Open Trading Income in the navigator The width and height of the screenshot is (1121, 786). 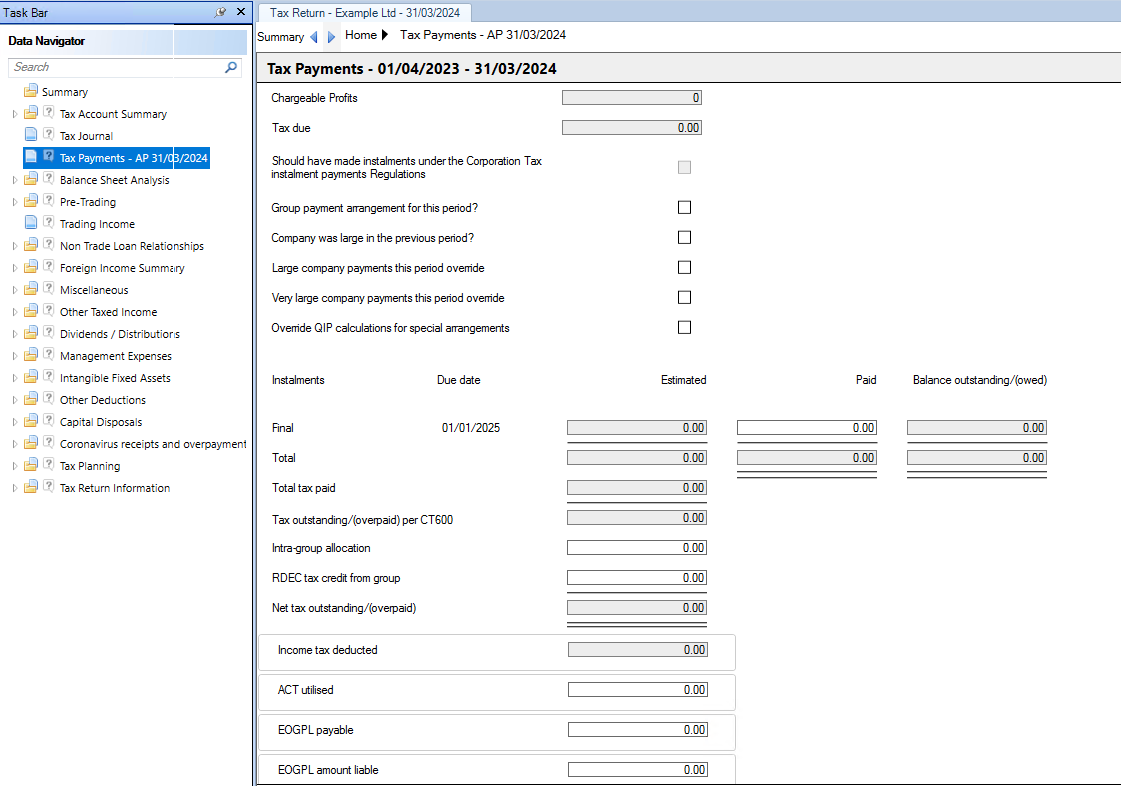97,224
